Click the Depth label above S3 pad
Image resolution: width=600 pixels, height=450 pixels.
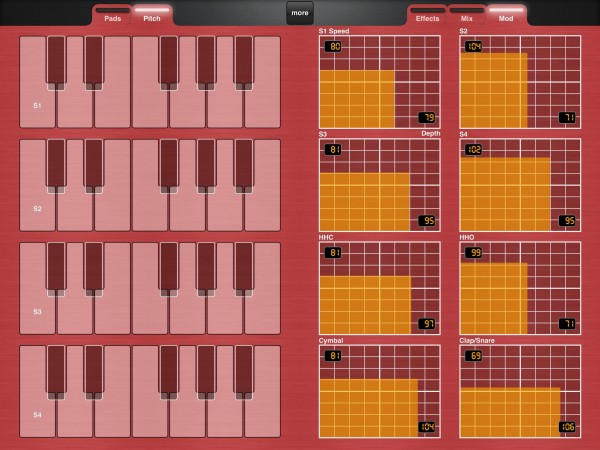tap(430, 134)
